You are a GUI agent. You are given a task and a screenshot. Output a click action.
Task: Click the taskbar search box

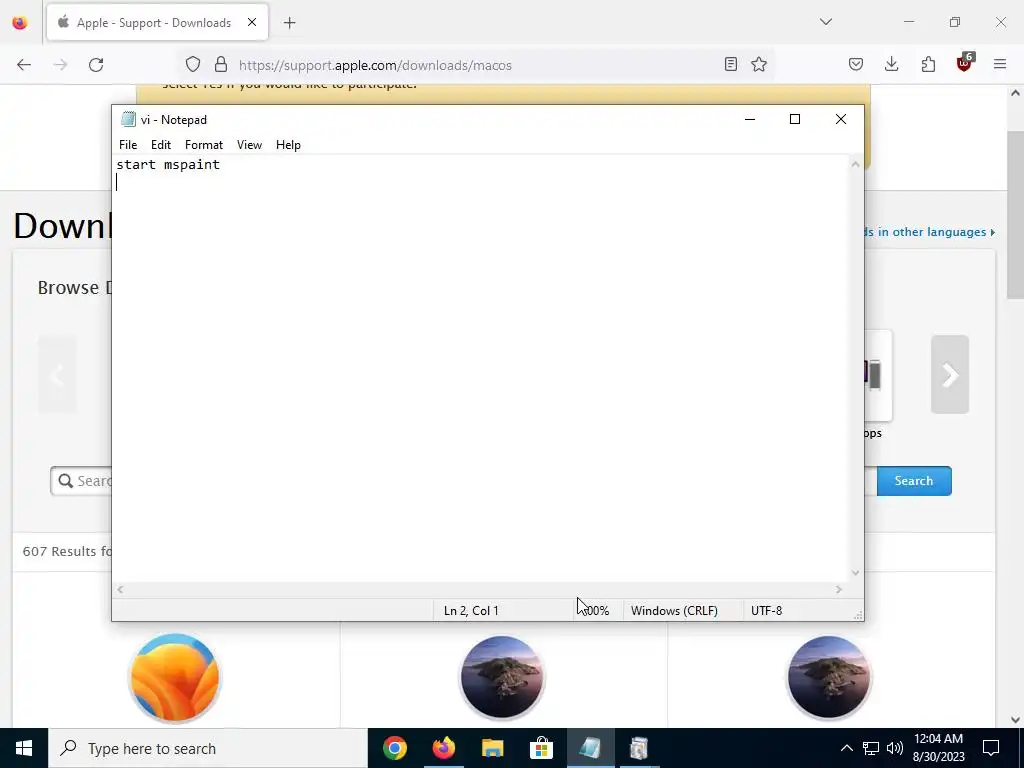click(208, 748)
